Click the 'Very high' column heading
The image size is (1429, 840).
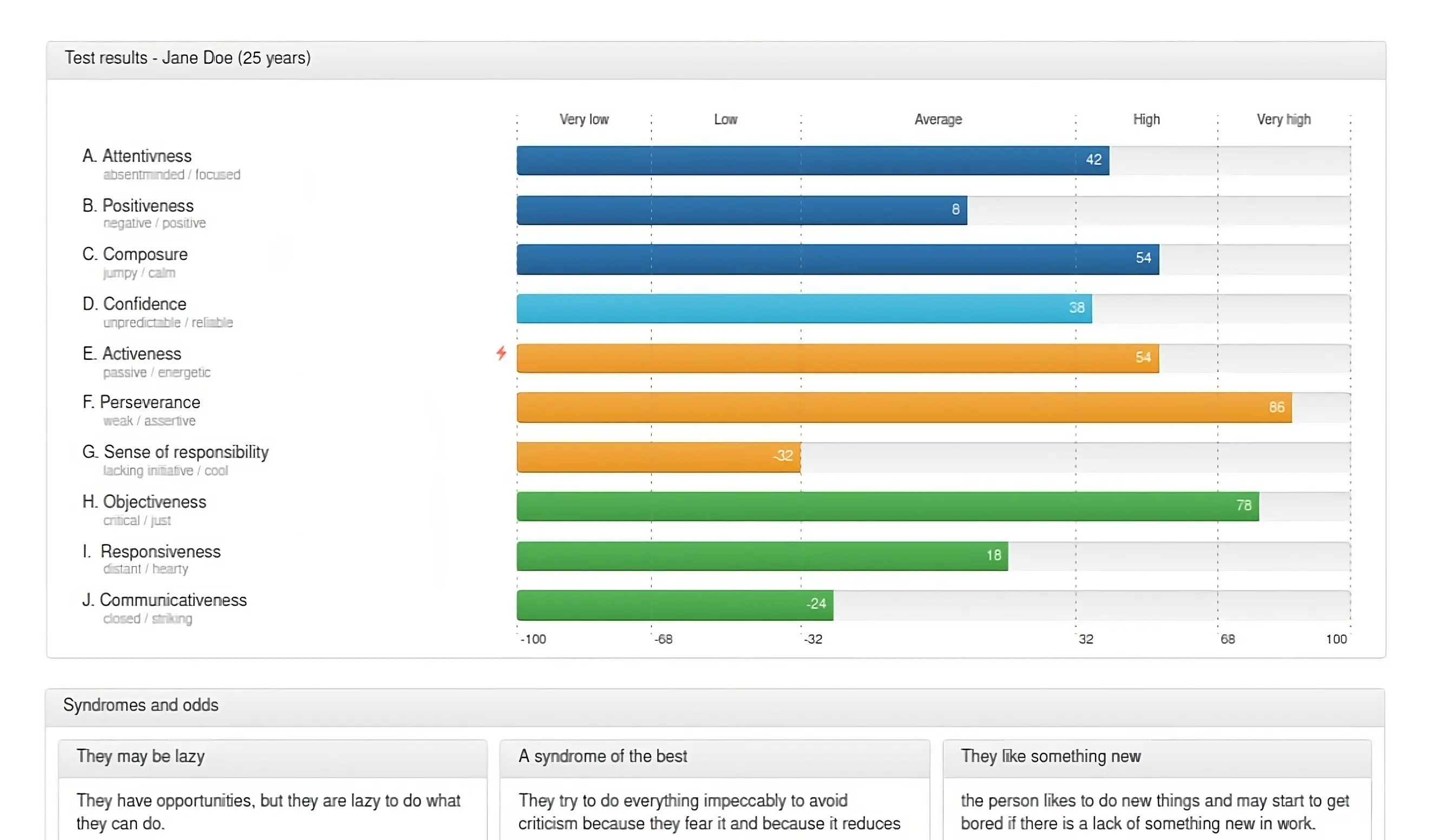click(1283, 120)
